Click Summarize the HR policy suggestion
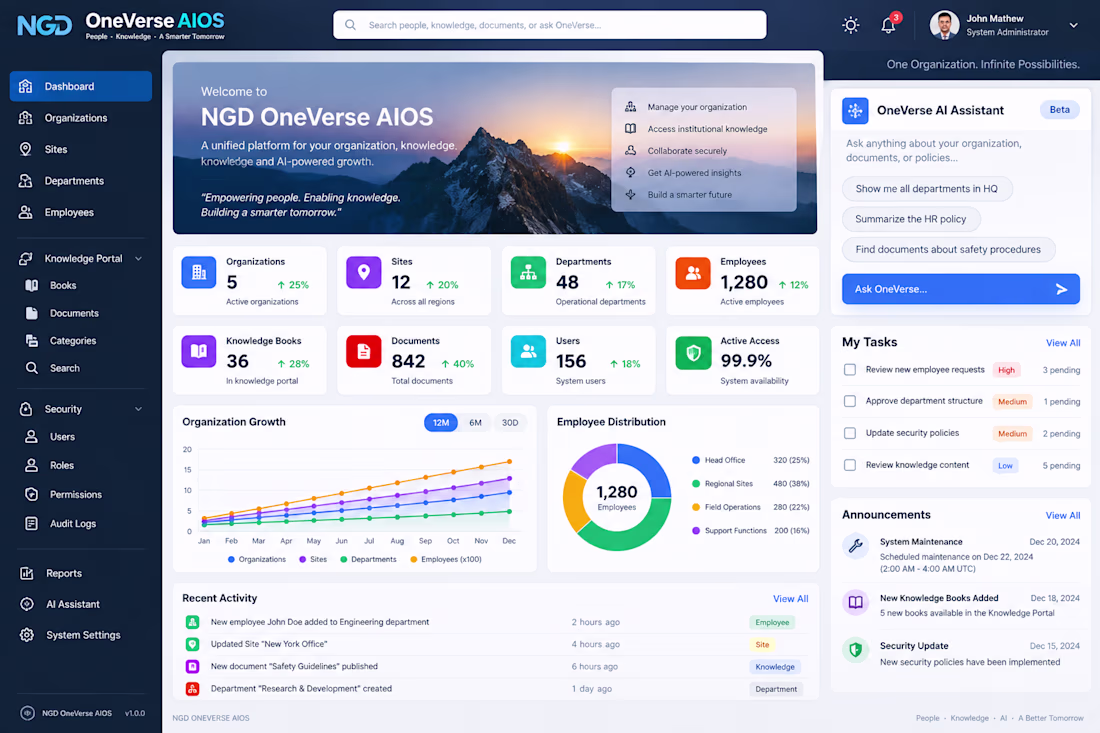Viewport: 1100px width, 733px height. point(911,219)
